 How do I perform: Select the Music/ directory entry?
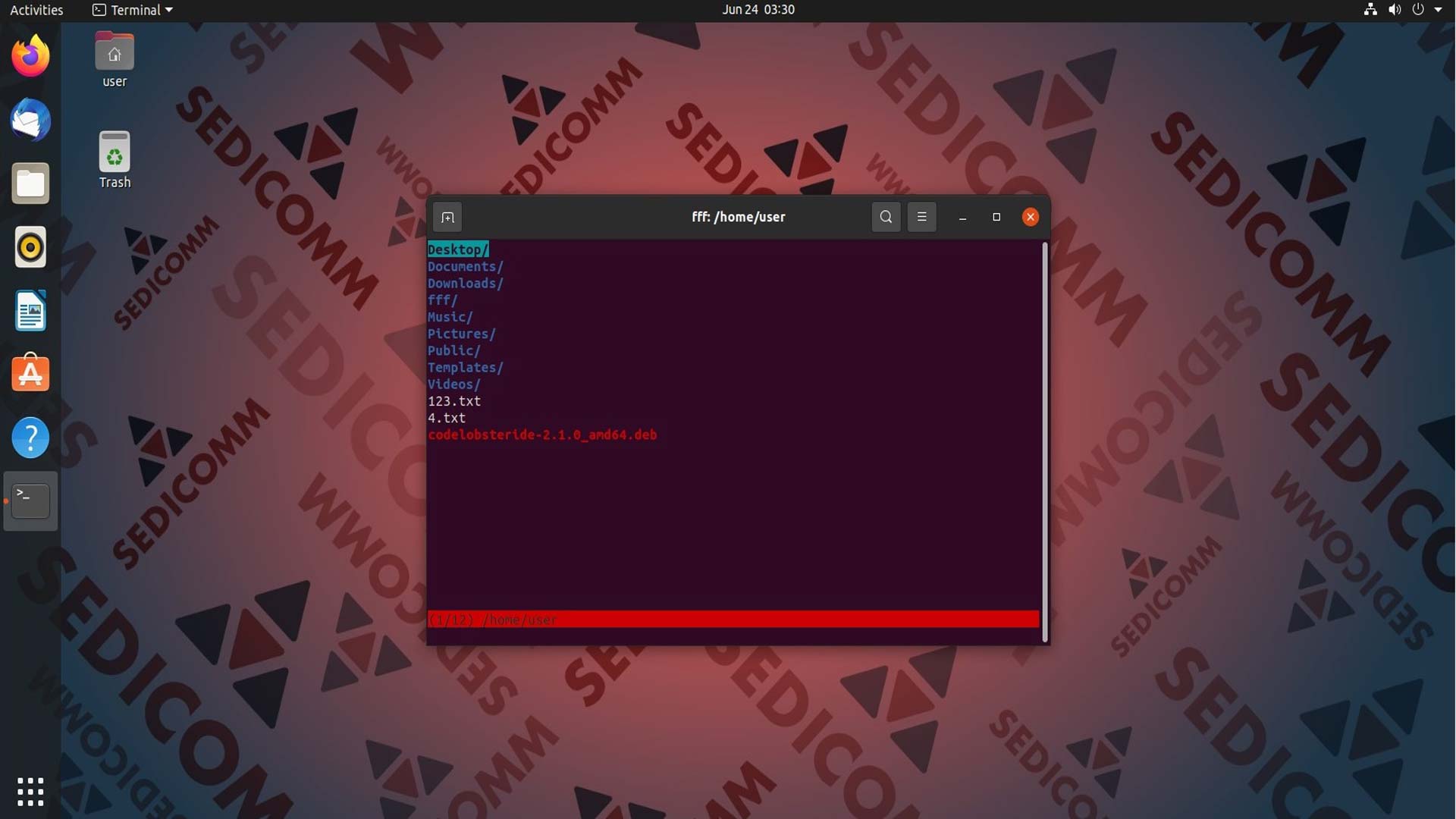coord(450,317)
